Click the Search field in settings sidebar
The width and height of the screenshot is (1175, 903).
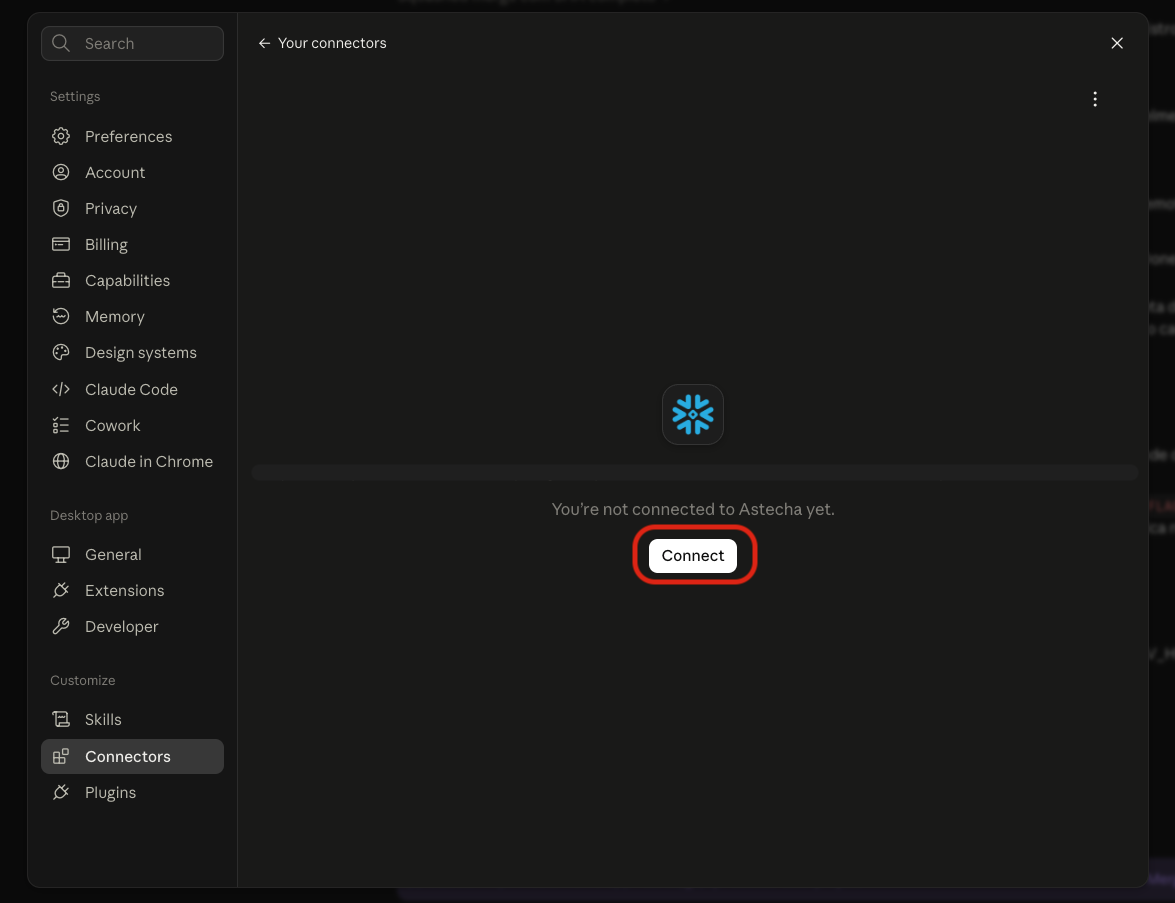point(132,43)
